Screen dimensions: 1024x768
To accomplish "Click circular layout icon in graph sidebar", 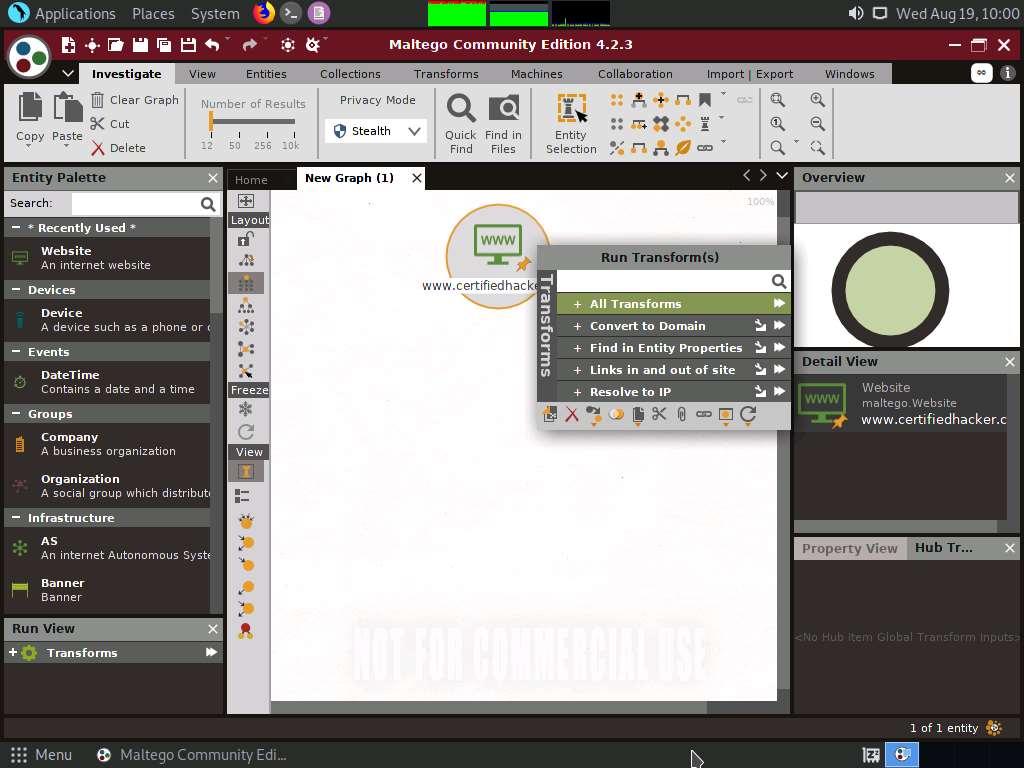I will coord(246,327).
